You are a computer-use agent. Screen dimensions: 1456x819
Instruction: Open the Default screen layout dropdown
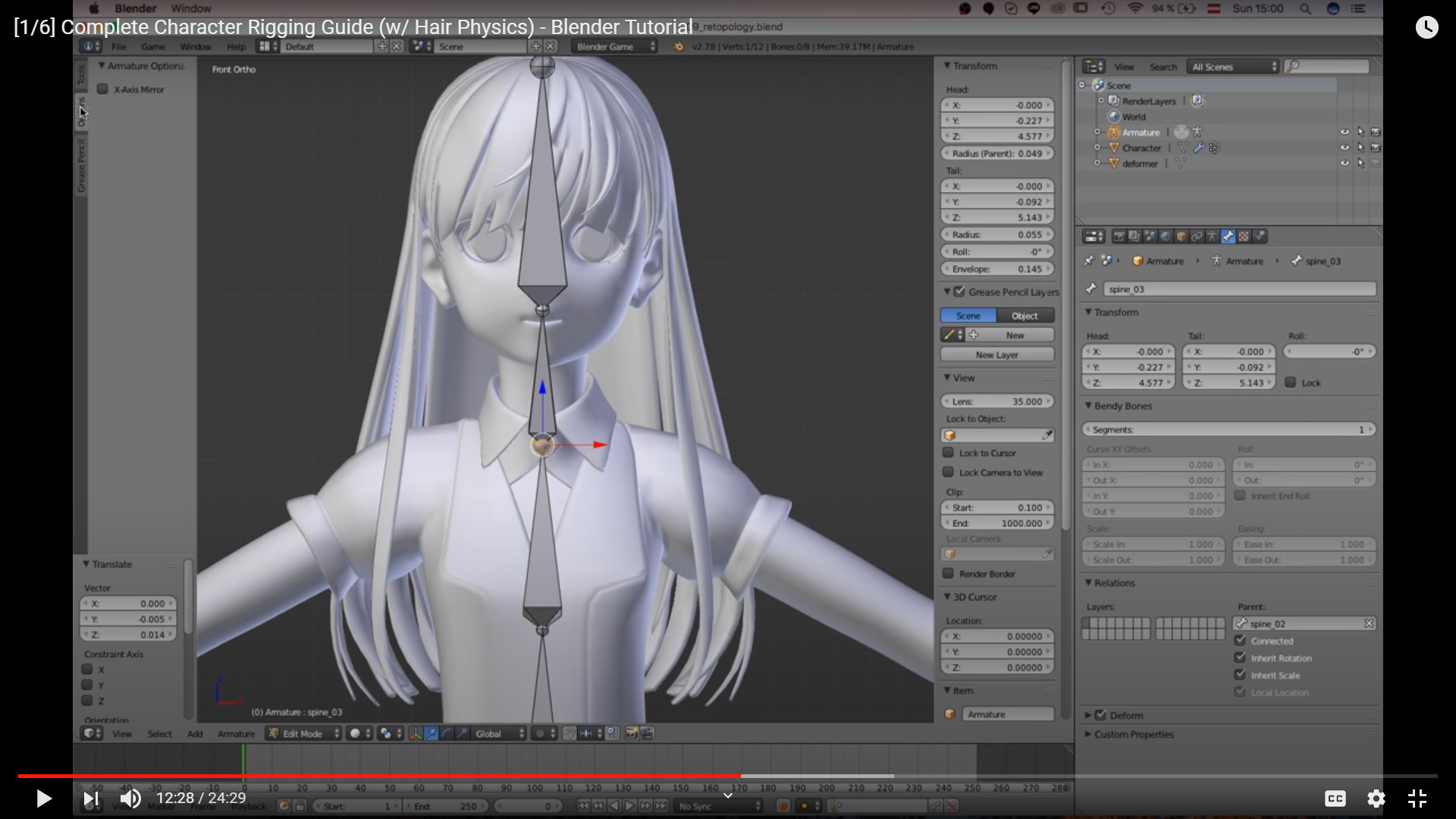coord(328,46)
